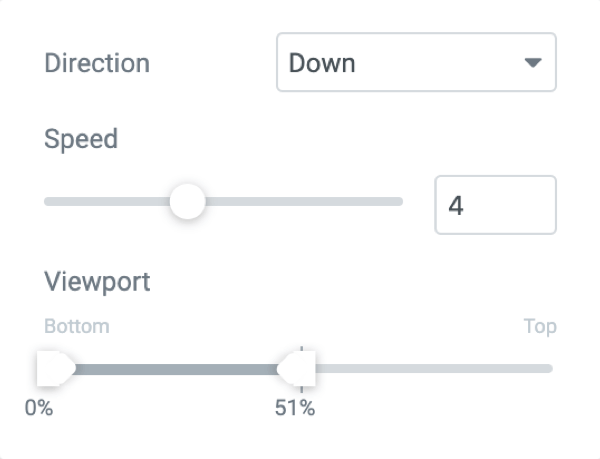600x459 pixels.
Task: Click the "Direction" label
Action: (x=97, y=63)
